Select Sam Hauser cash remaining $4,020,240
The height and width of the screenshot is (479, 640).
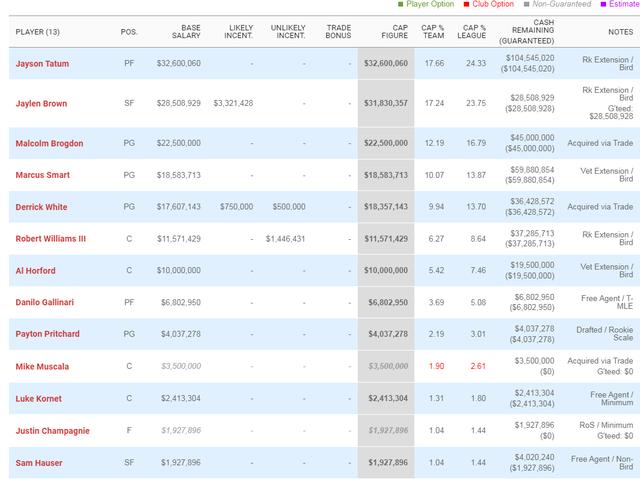point(534,457)
